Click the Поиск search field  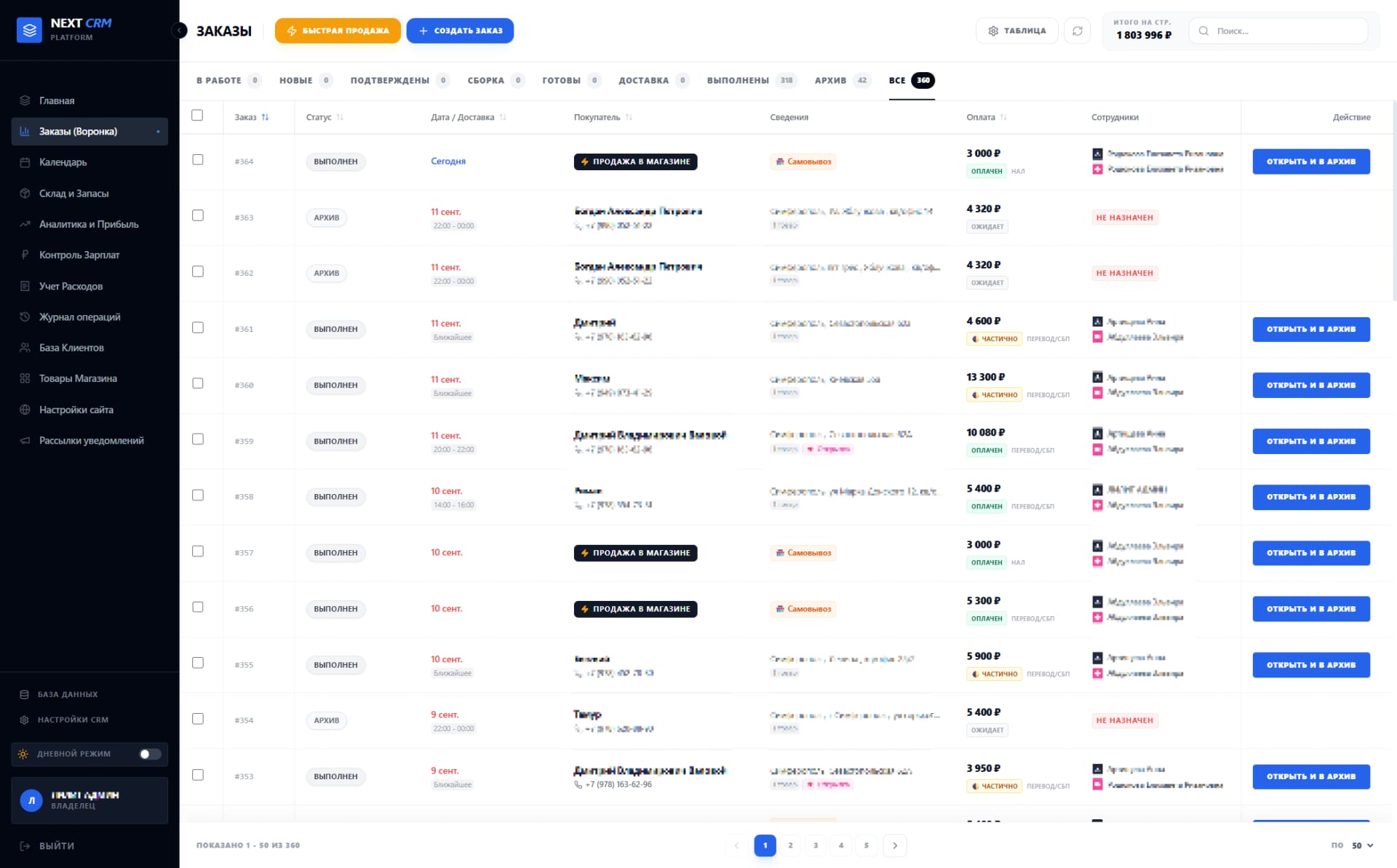coord(1278,31)
